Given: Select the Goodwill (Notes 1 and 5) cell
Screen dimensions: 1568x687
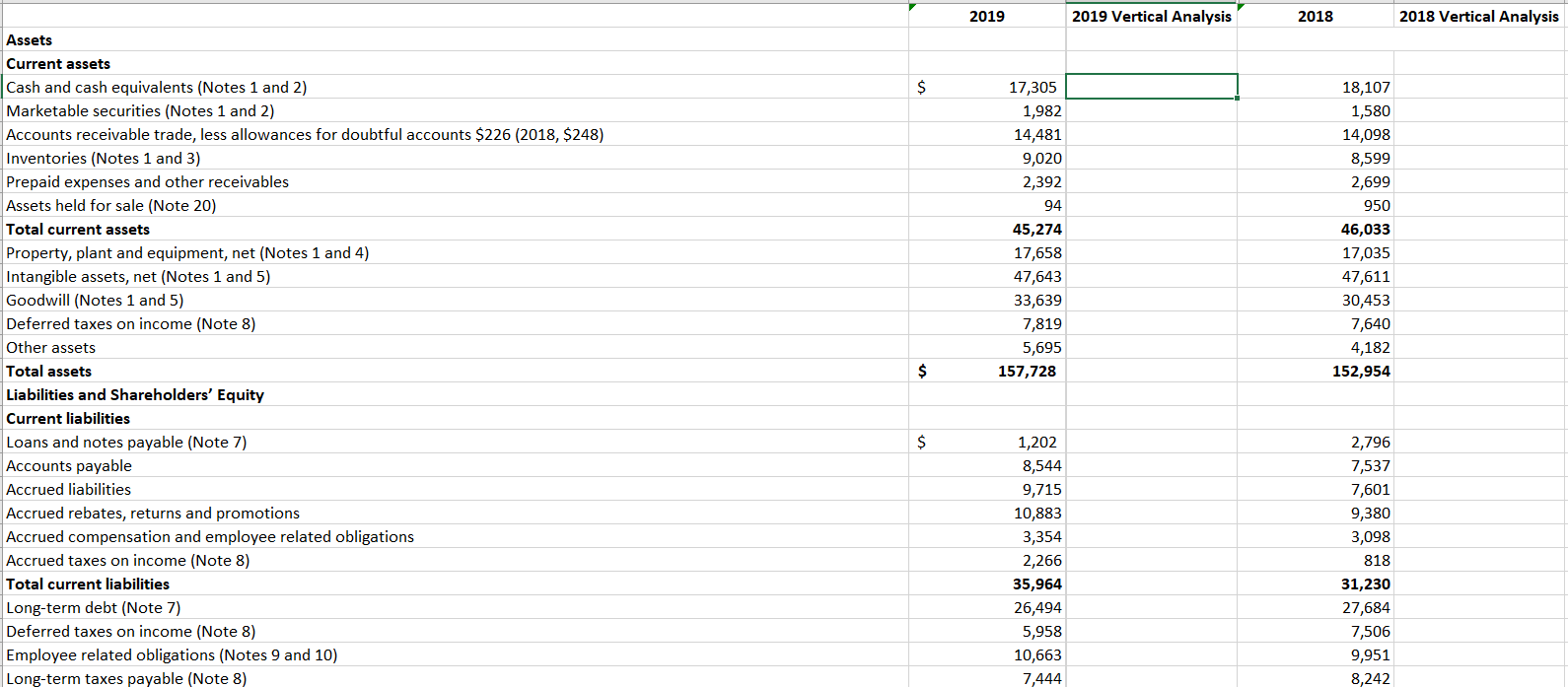Looking at the screenshot, I should [455, 300].
